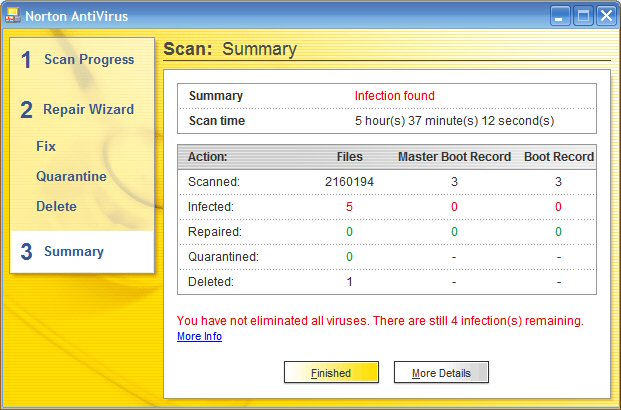Minimize the Norton AntiVirus window
The image size is (621, 410).
coord(560,16)
